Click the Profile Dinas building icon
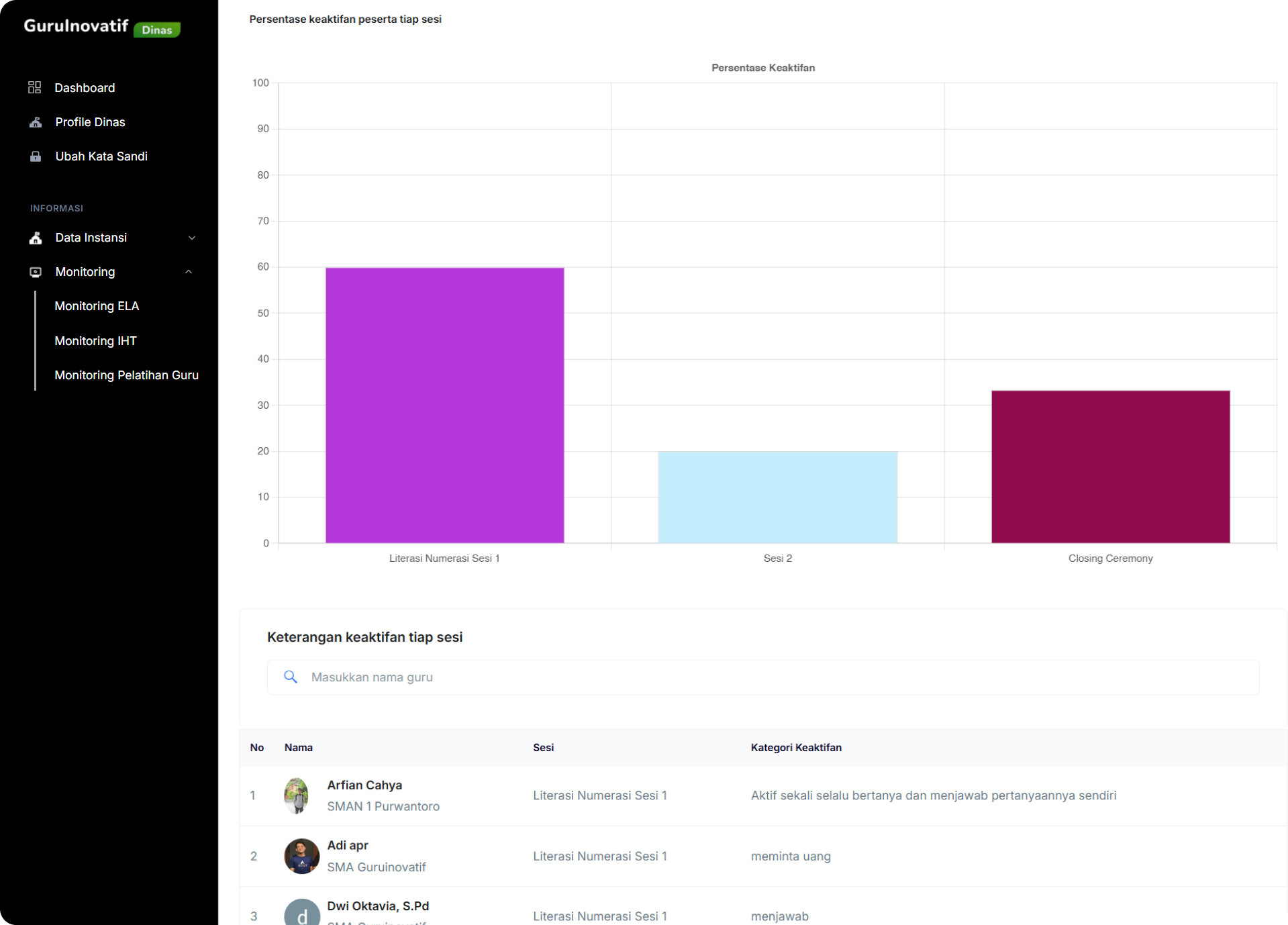This screenshot has width=1288, height=925. click(36, 122)
